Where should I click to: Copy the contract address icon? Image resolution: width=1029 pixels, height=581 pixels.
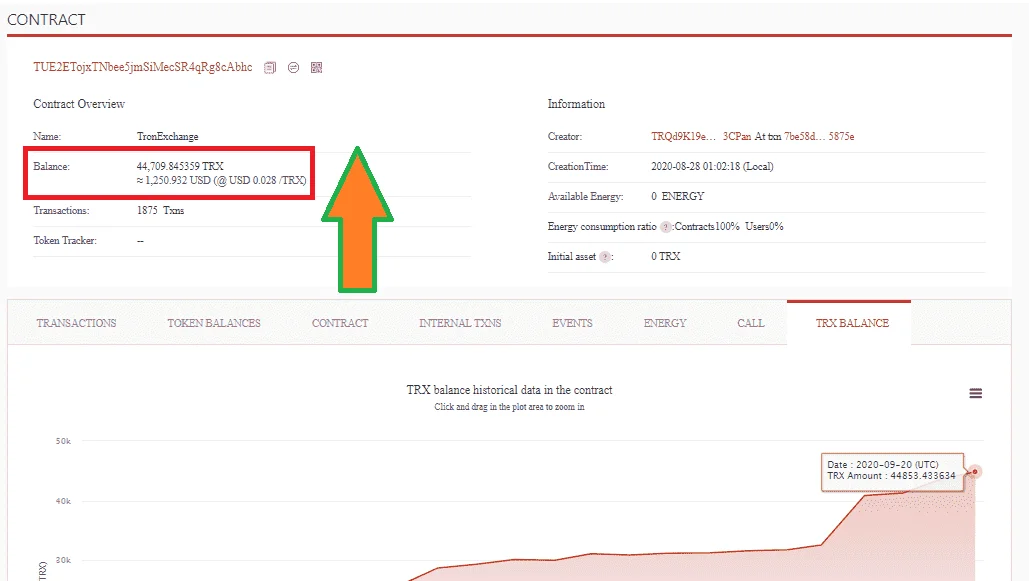(x=270, y=68)
